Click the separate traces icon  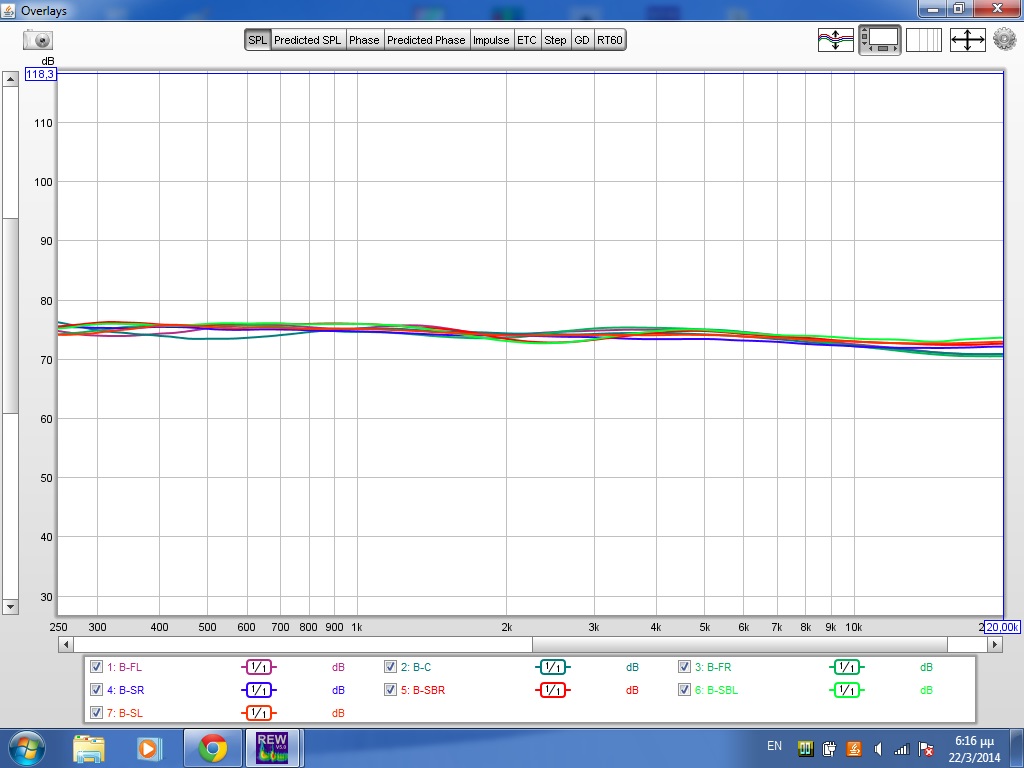click(x=836, y=40)
